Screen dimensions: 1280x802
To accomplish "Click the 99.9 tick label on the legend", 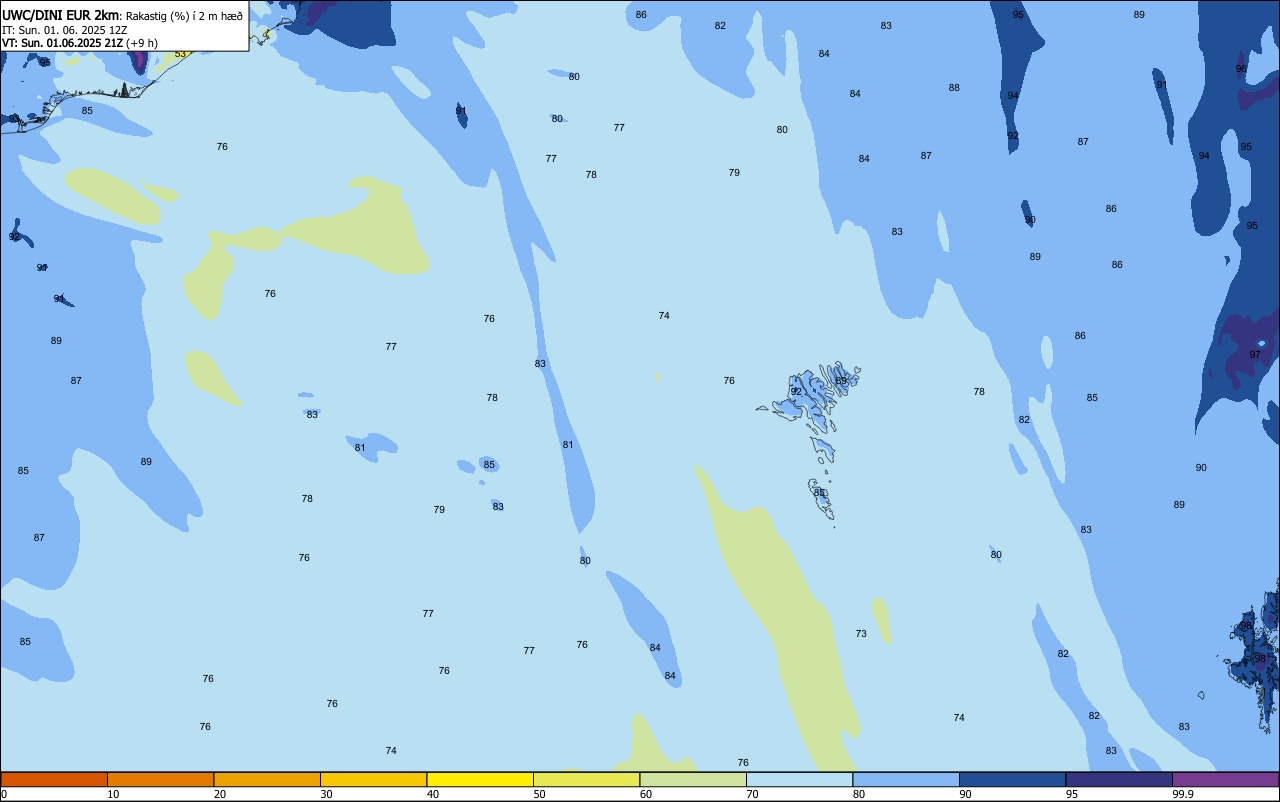I will pyautogui.click(x=1183, y=794).
